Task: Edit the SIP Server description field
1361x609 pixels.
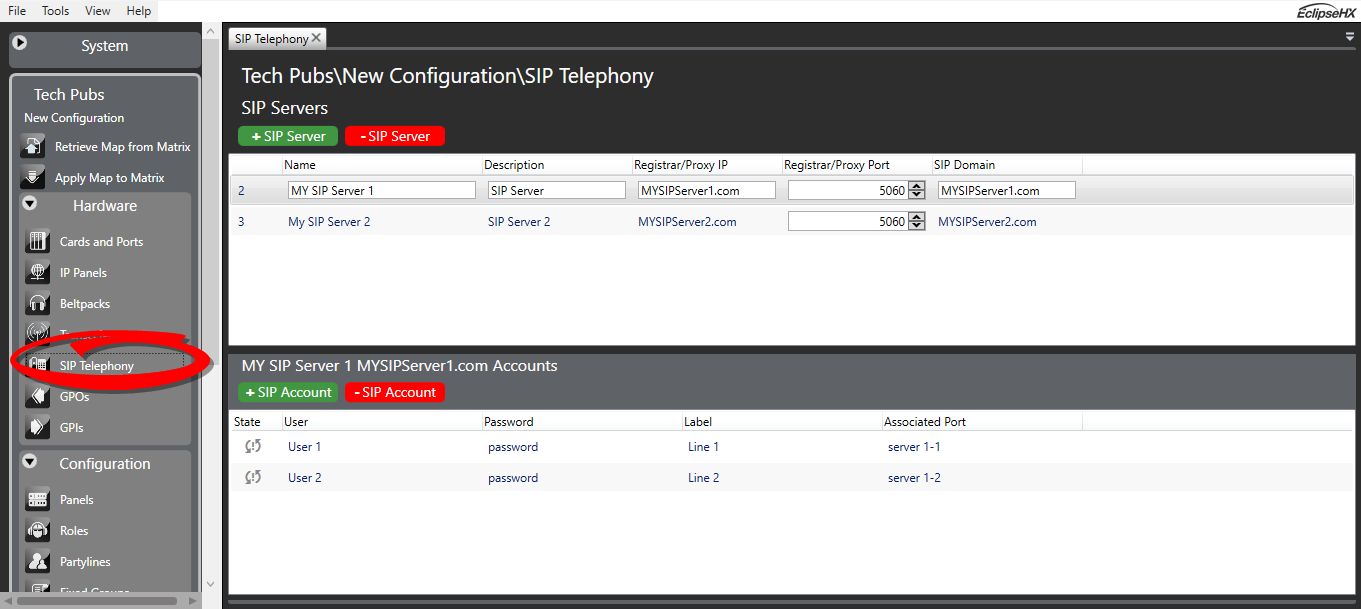Action: pos(556,190)
